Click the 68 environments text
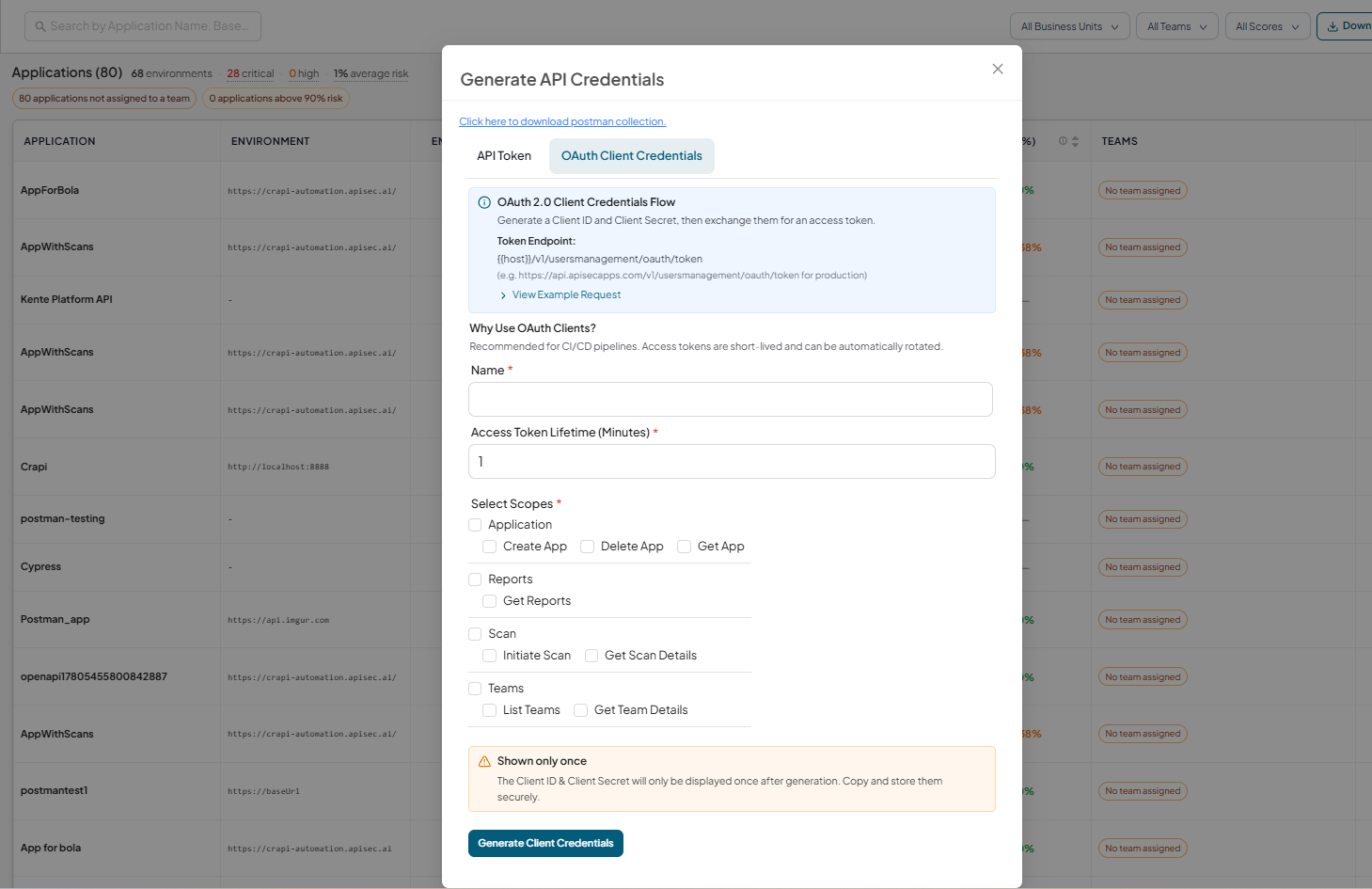 pos(172,73)
